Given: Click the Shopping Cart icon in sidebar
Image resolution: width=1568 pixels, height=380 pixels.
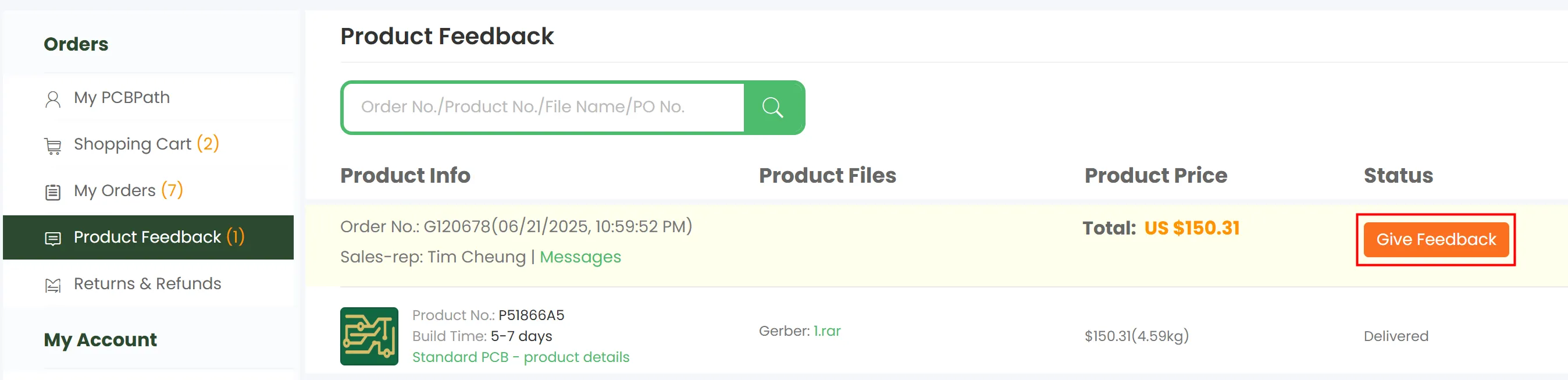Looking at the screenshot, I should point(53,145).
